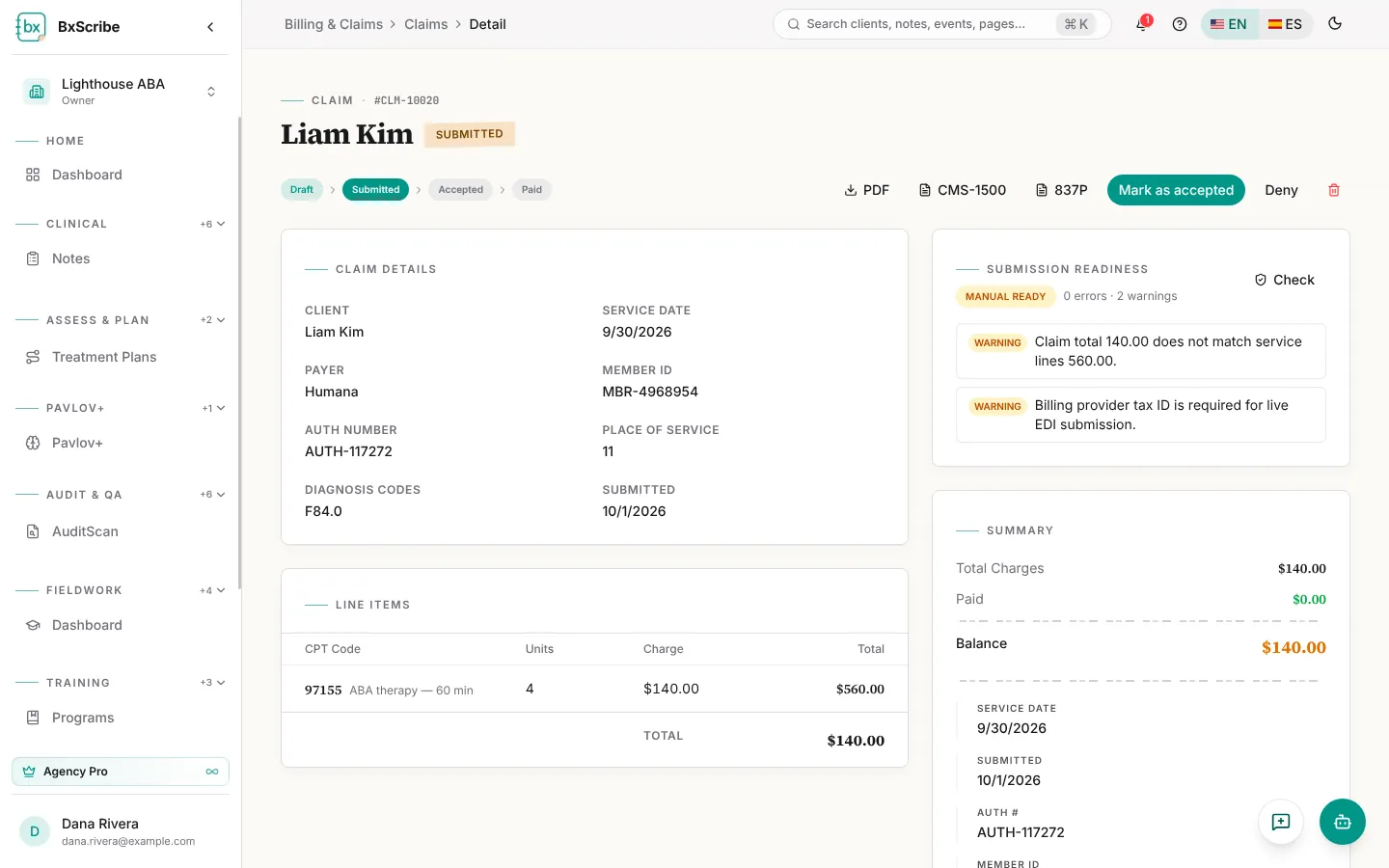The image size is (1389, 868).
Task: Go to the Billing & Claims breadcrumb
Action: coord(334,24)
